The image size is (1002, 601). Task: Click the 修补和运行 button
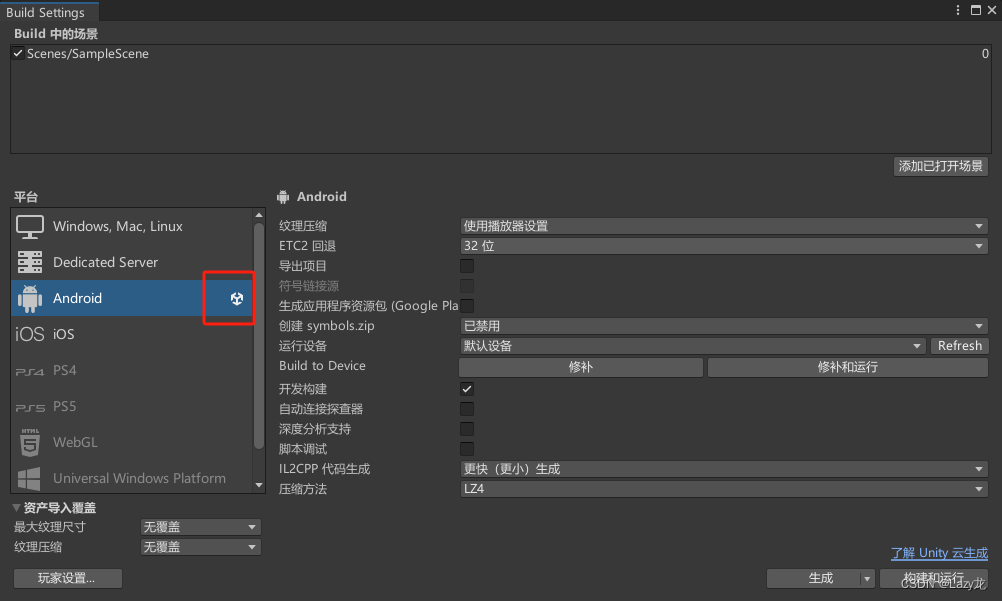847,367
